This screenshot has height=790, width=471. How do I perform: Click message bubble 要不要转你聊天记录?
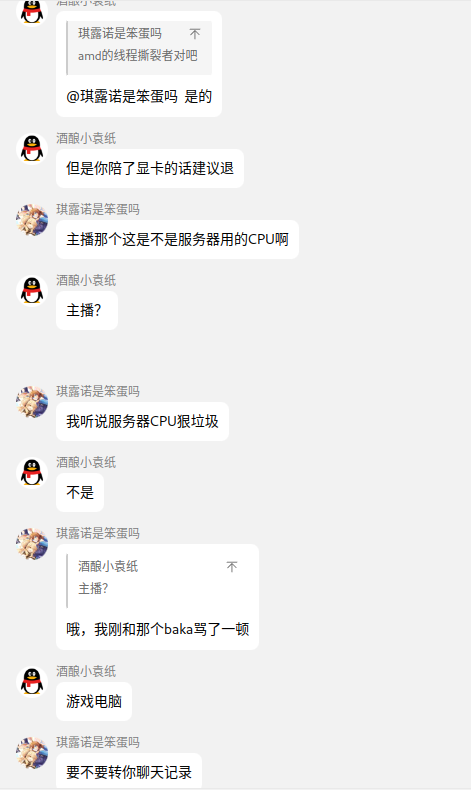(129, 771)
